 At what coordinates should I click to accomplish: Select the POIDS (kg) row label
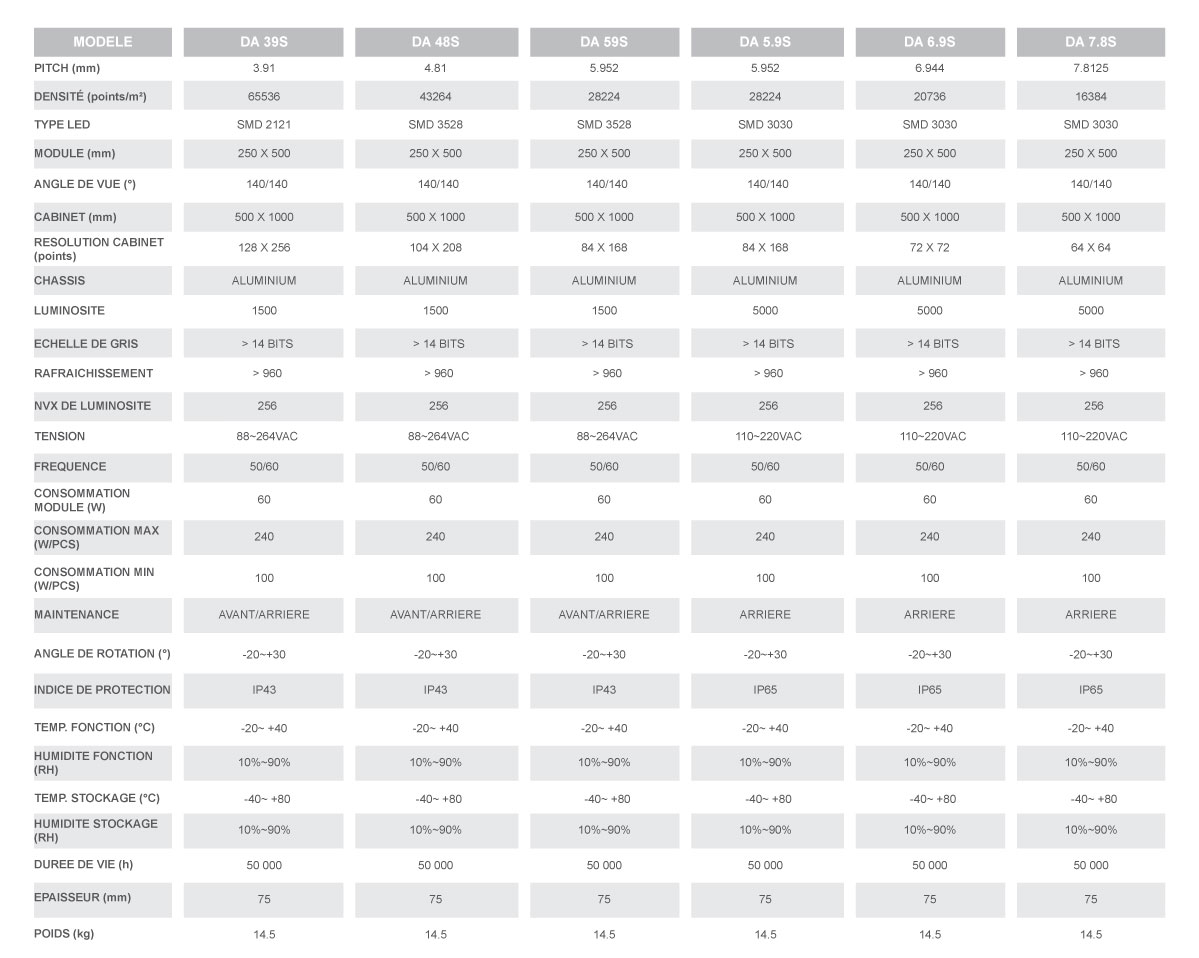coord(64,934)
